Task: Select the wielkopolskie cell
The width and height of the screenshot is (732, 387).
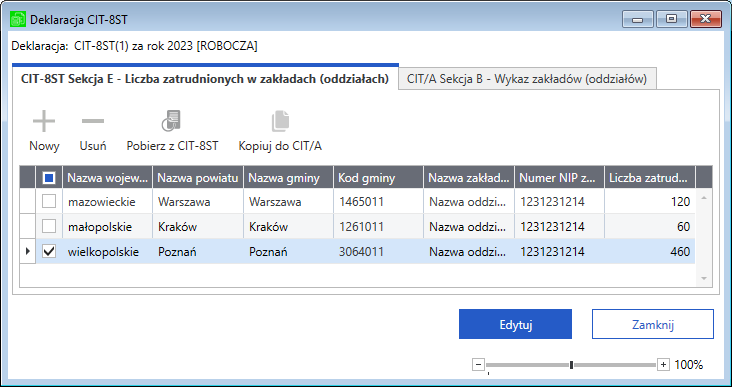Action: tap(107, 251)
